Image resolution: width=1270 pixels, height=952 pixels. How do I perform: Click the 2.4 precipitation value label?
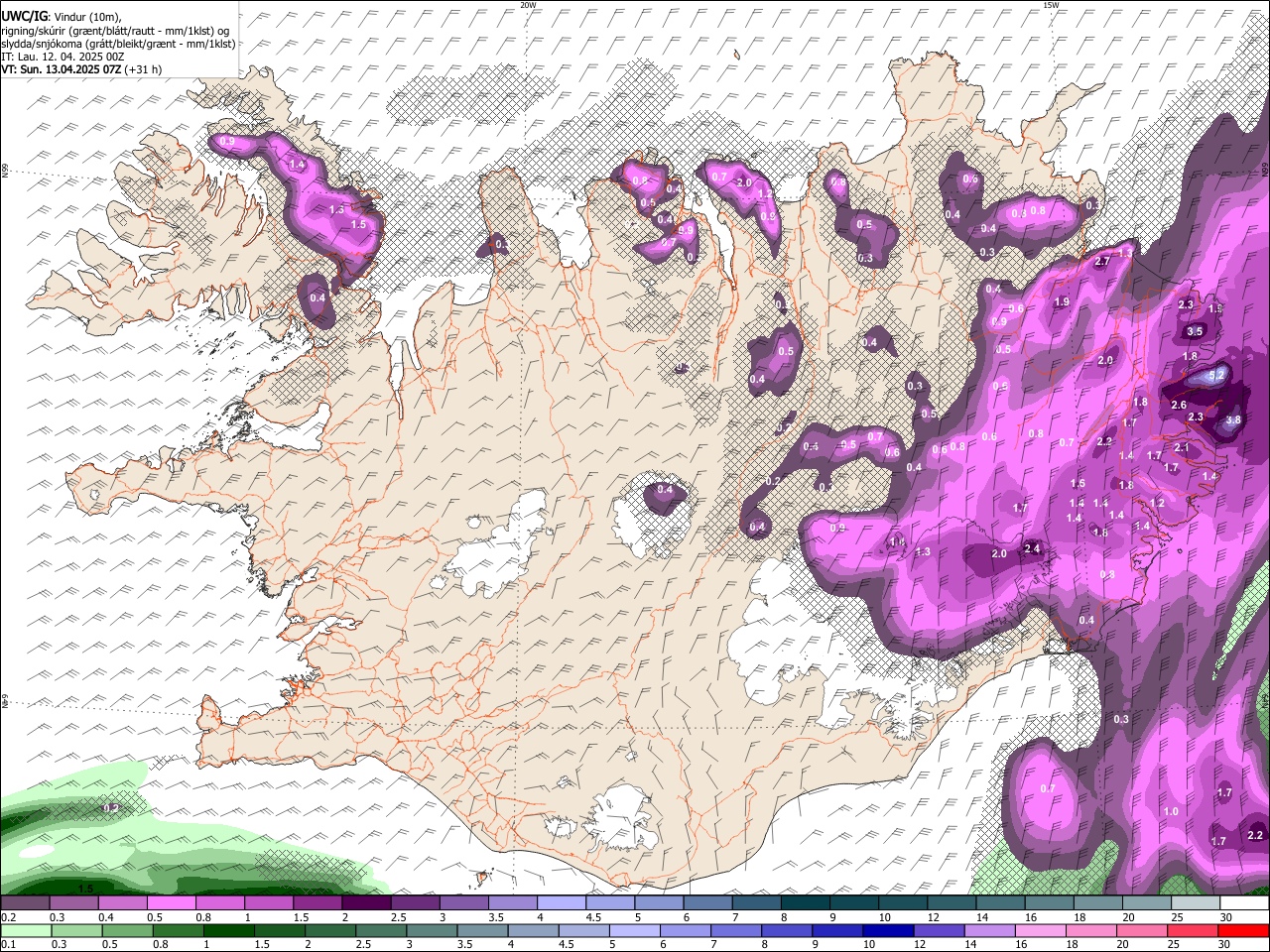pyautogui.click(x=1032, y=548)
